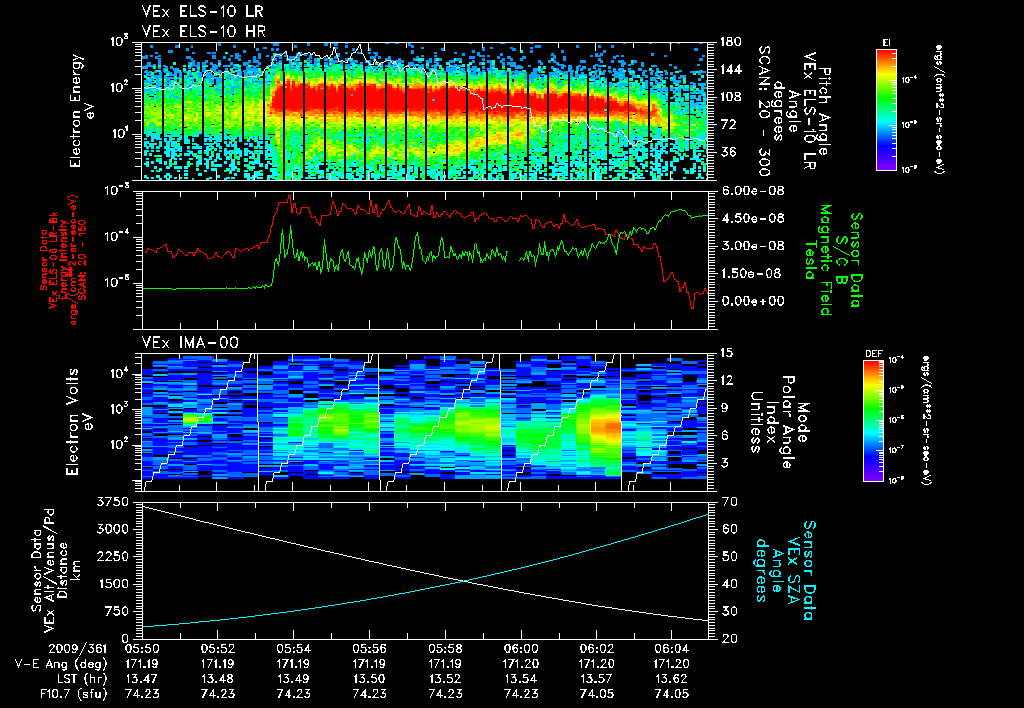Click the 06:00 time tick label
This screenshot has height=708, width=1024.
[521, 649]
